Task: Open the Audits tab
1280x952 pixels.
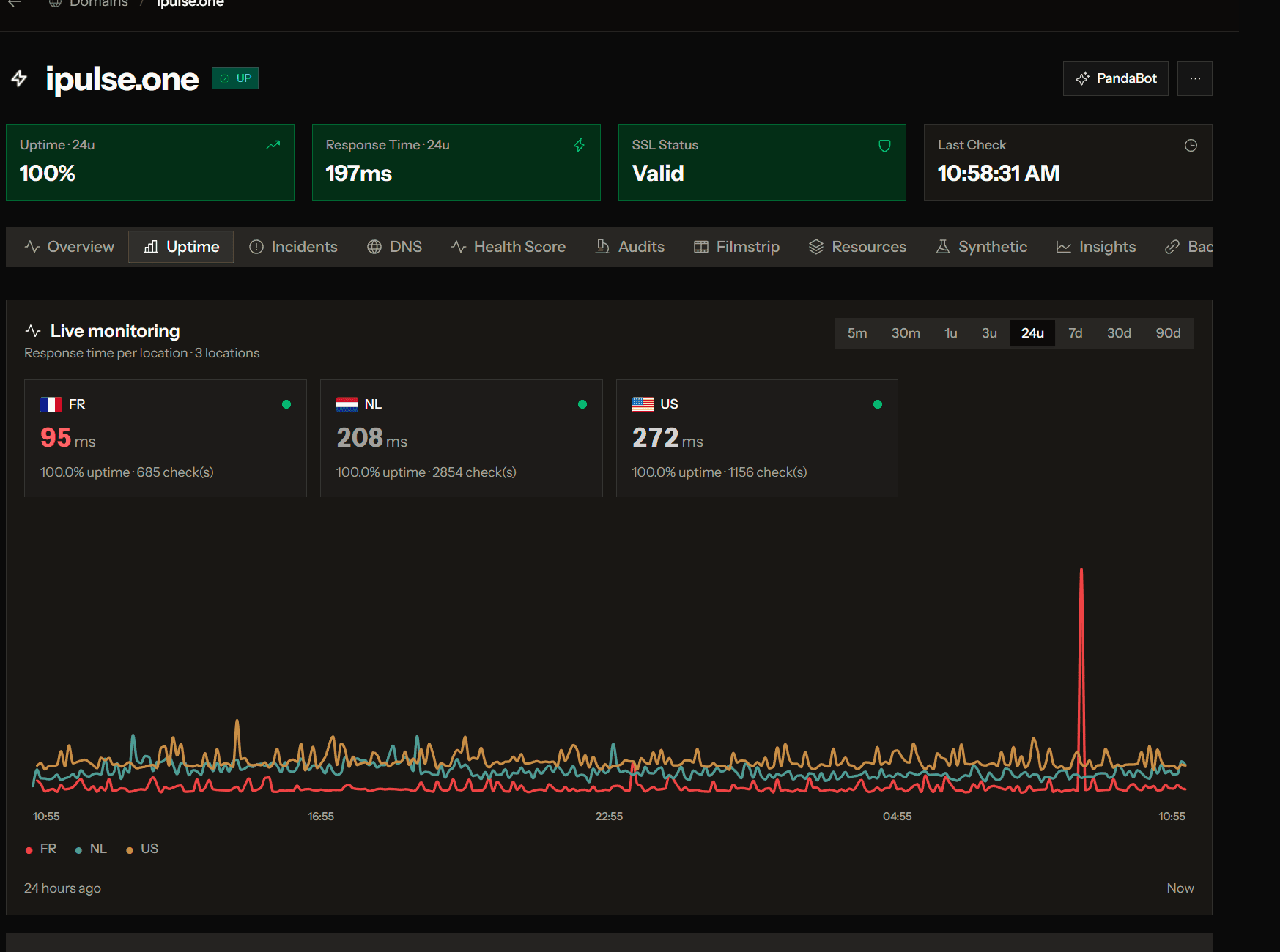Action: tap(630, 247)
